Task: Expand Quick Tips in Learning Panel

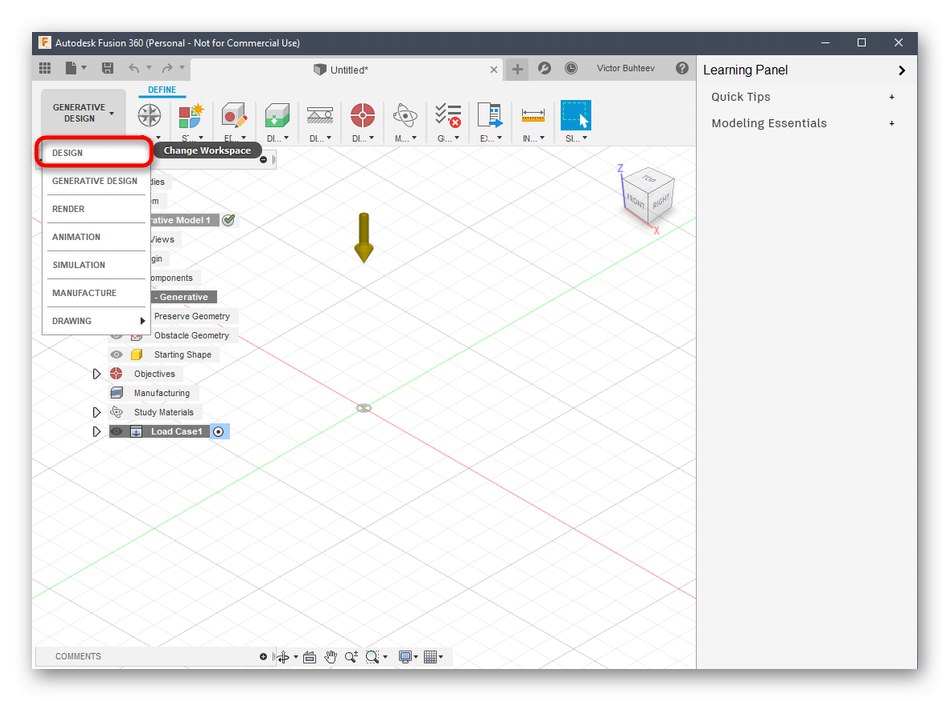Action: (891, 97)
